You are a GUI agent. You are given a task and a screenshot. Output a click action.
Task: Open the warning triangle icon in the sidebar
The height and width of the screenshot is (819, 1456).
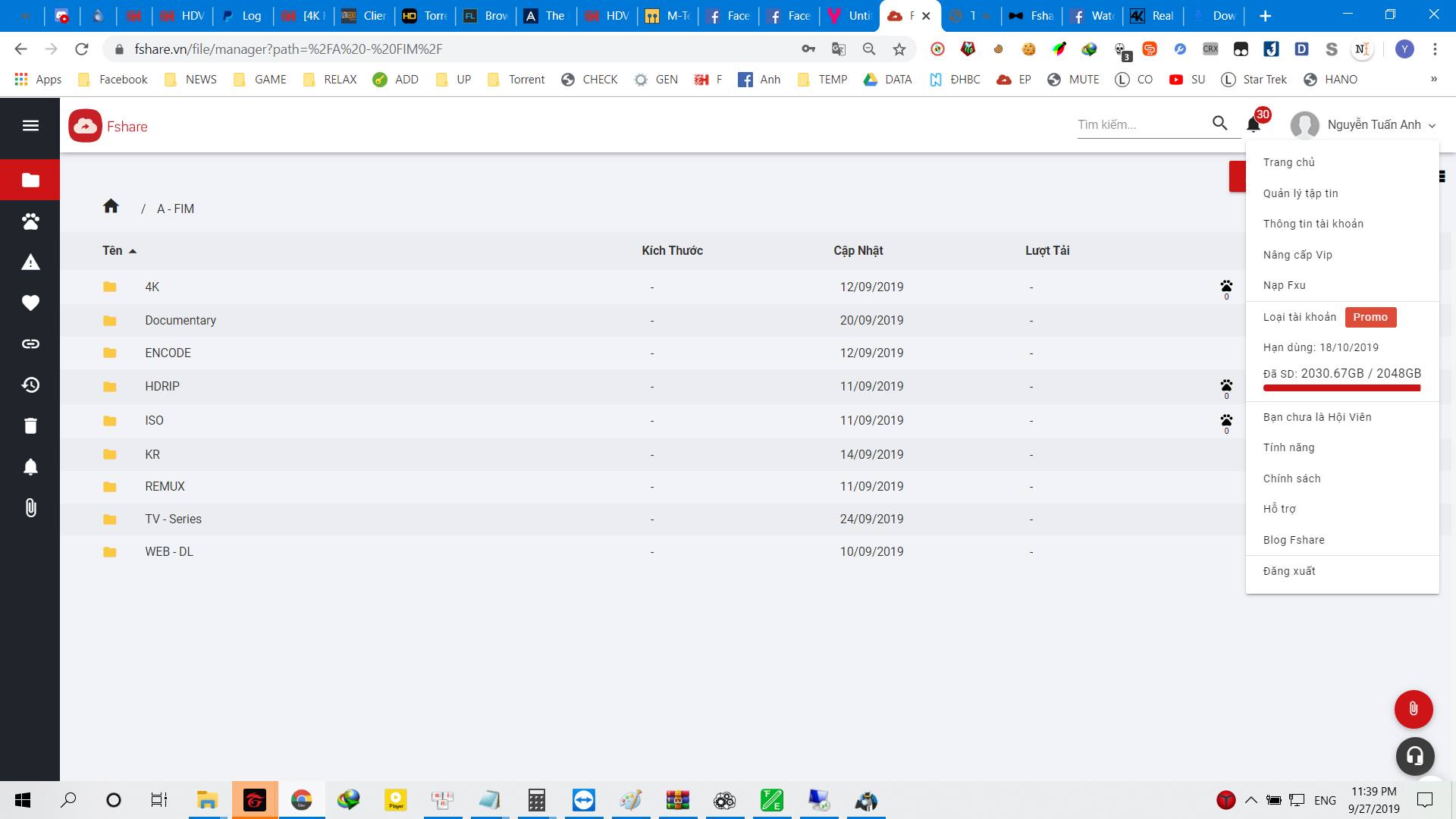pos(30,262)
